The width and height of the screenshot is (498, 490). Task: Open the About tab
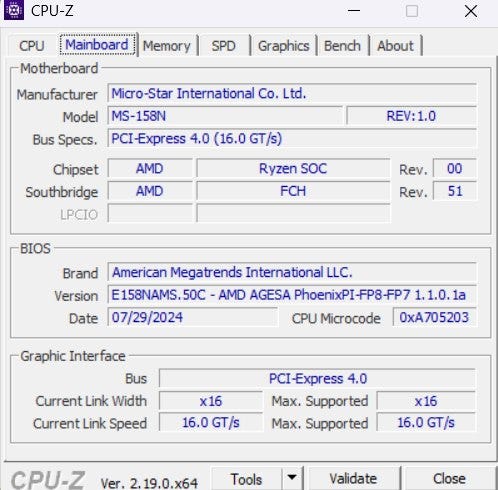tap(395, 46)
